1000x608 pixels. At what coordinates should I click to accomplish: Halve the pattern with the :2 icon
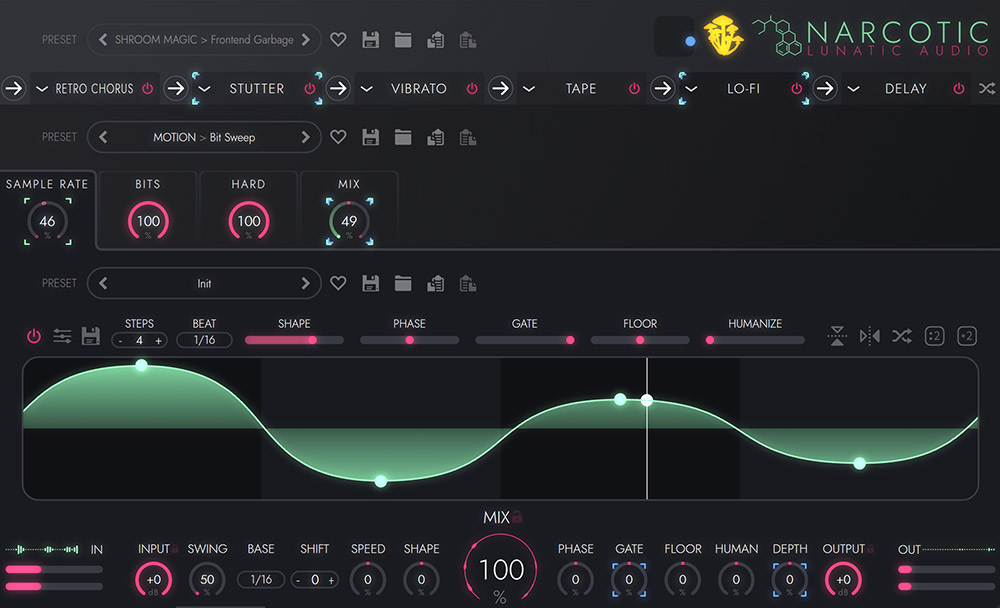(934, 336)
